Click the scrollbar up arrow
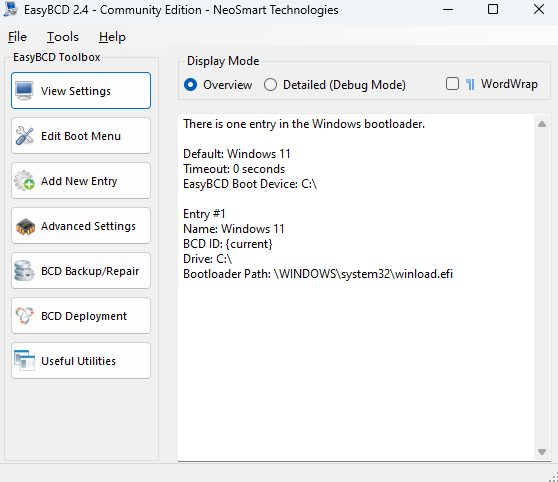 [542, 124]
